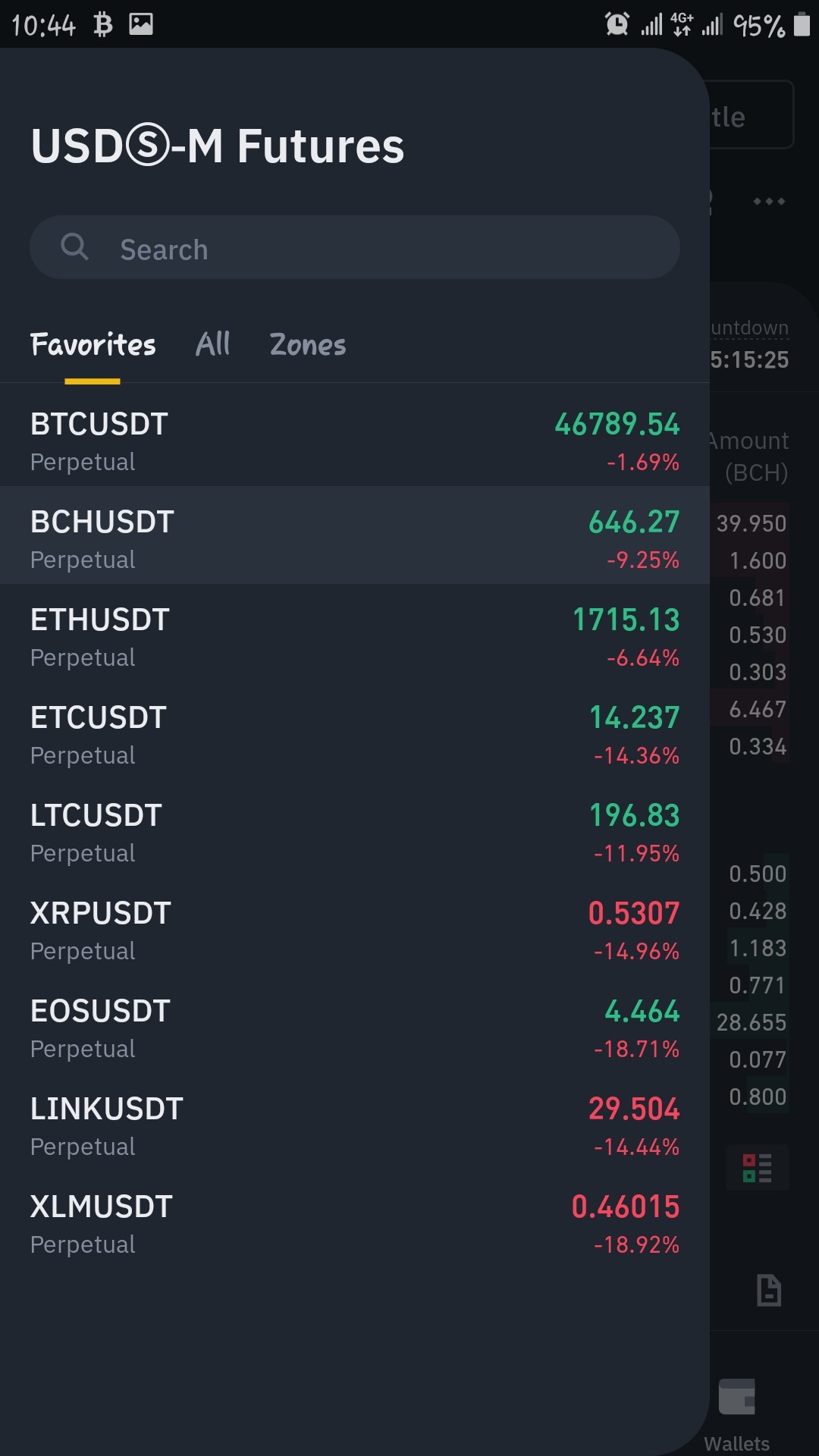This screenshot has width=819, height=1456.
Task: Switch to the Zones tab
Action: pos(308,344)
